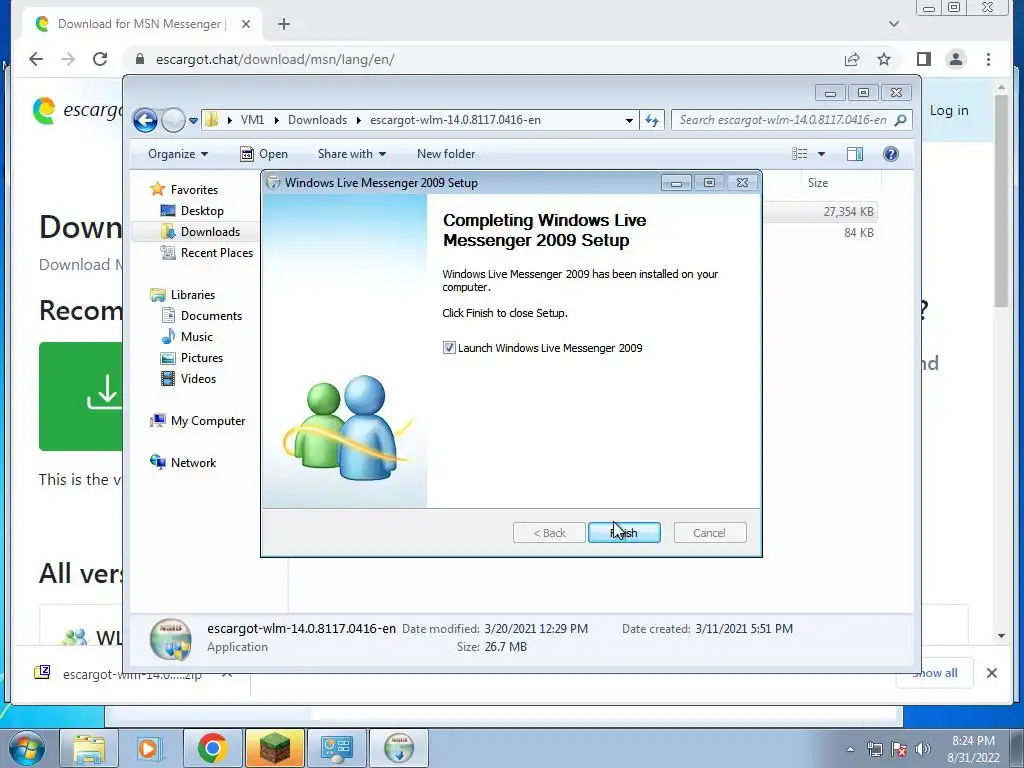Toggle the preview pane icon in Explorer
The height and width of the screenshot is (768, 1024).
pos(855,153)
